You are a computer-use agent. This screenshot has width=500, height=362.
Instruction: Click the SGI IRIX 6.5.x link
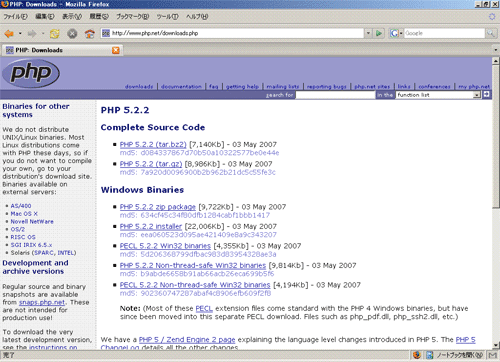pyautogui.click(x=31, y=245)
